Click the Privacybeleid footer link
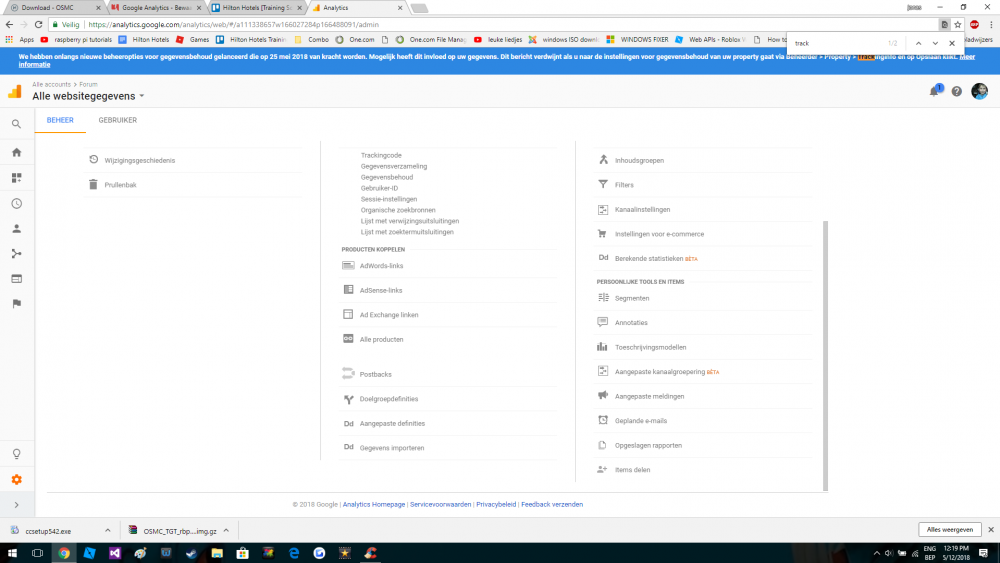The height and width of the screenshot is (563, 1000). coord(496,504)
